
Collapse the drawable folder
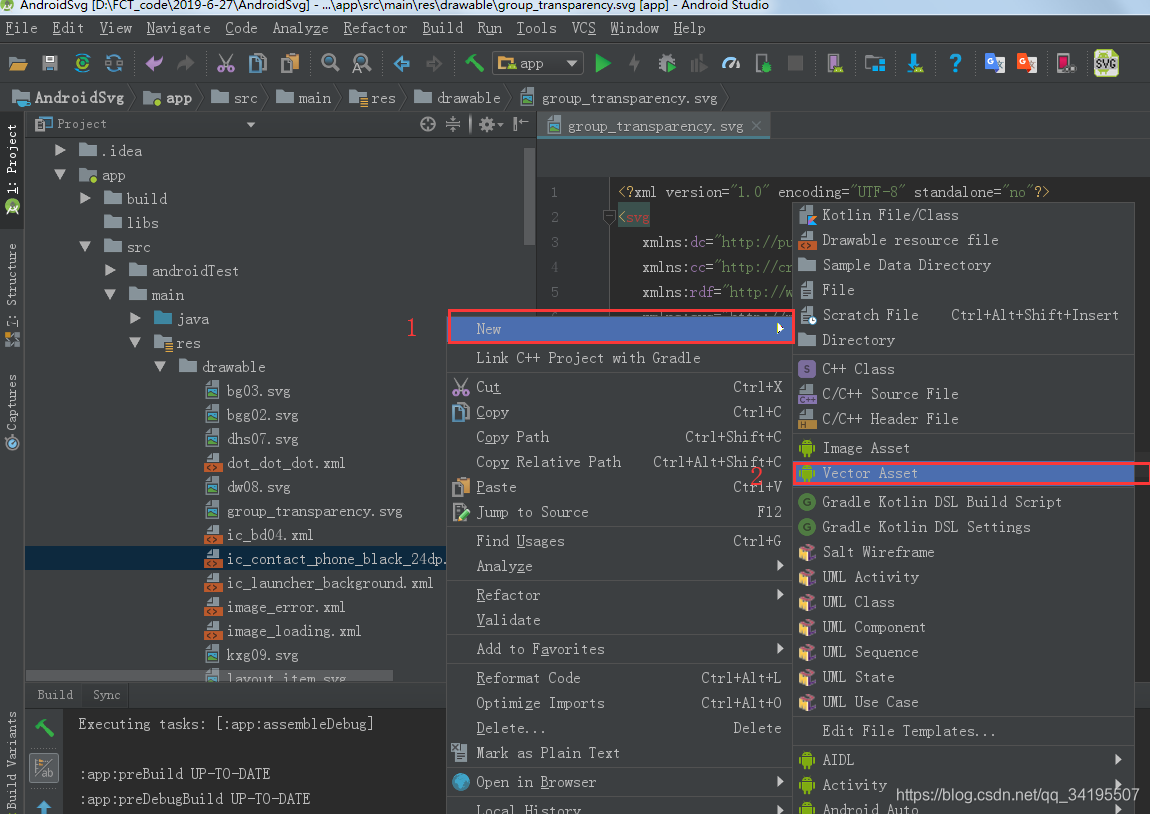click(x=160, y=366)
